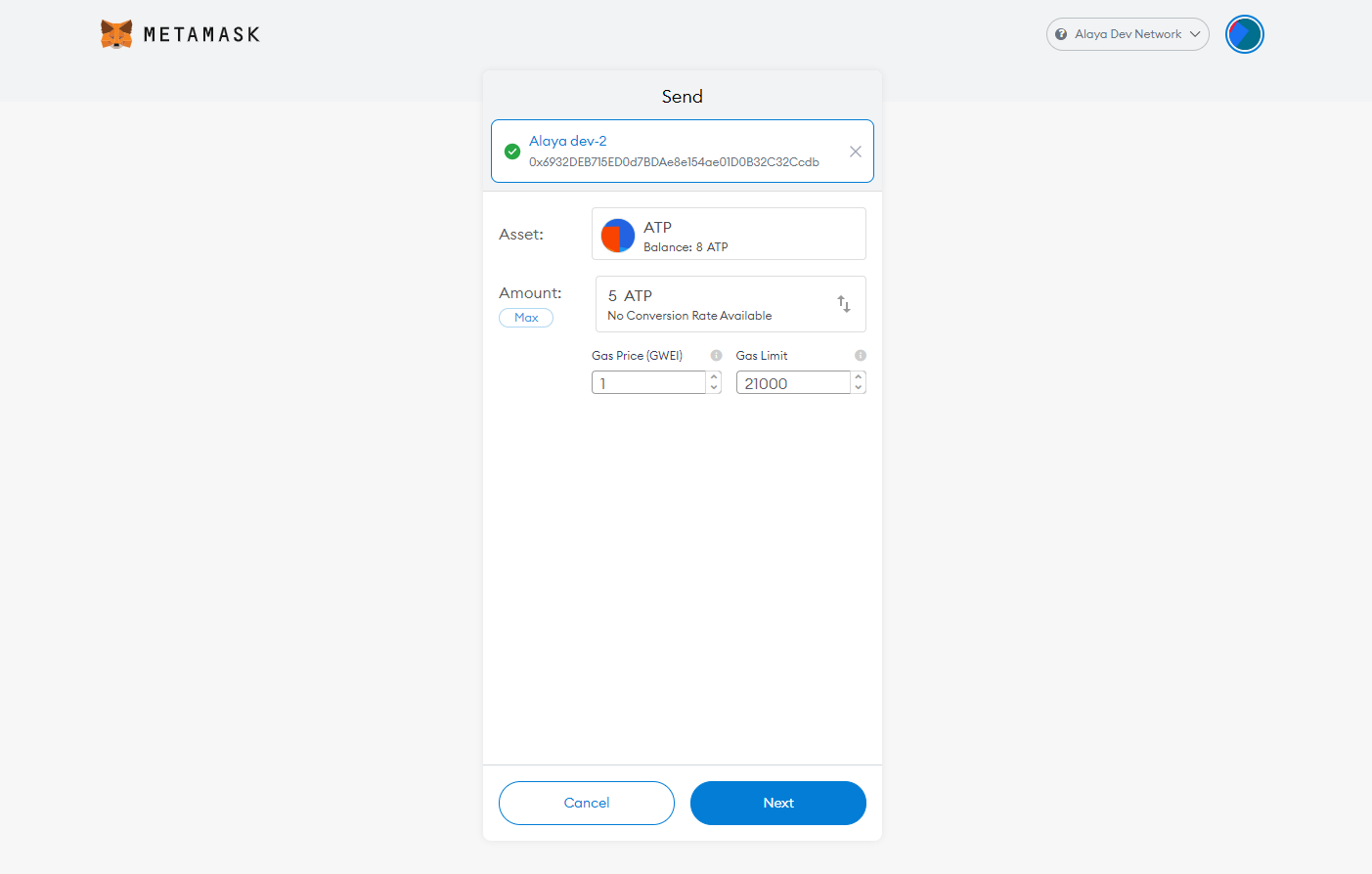The width and height of the screenshot is (1372, 874).
Task: Click "No Conversion Rate Available" text
Action: point(689,316)
